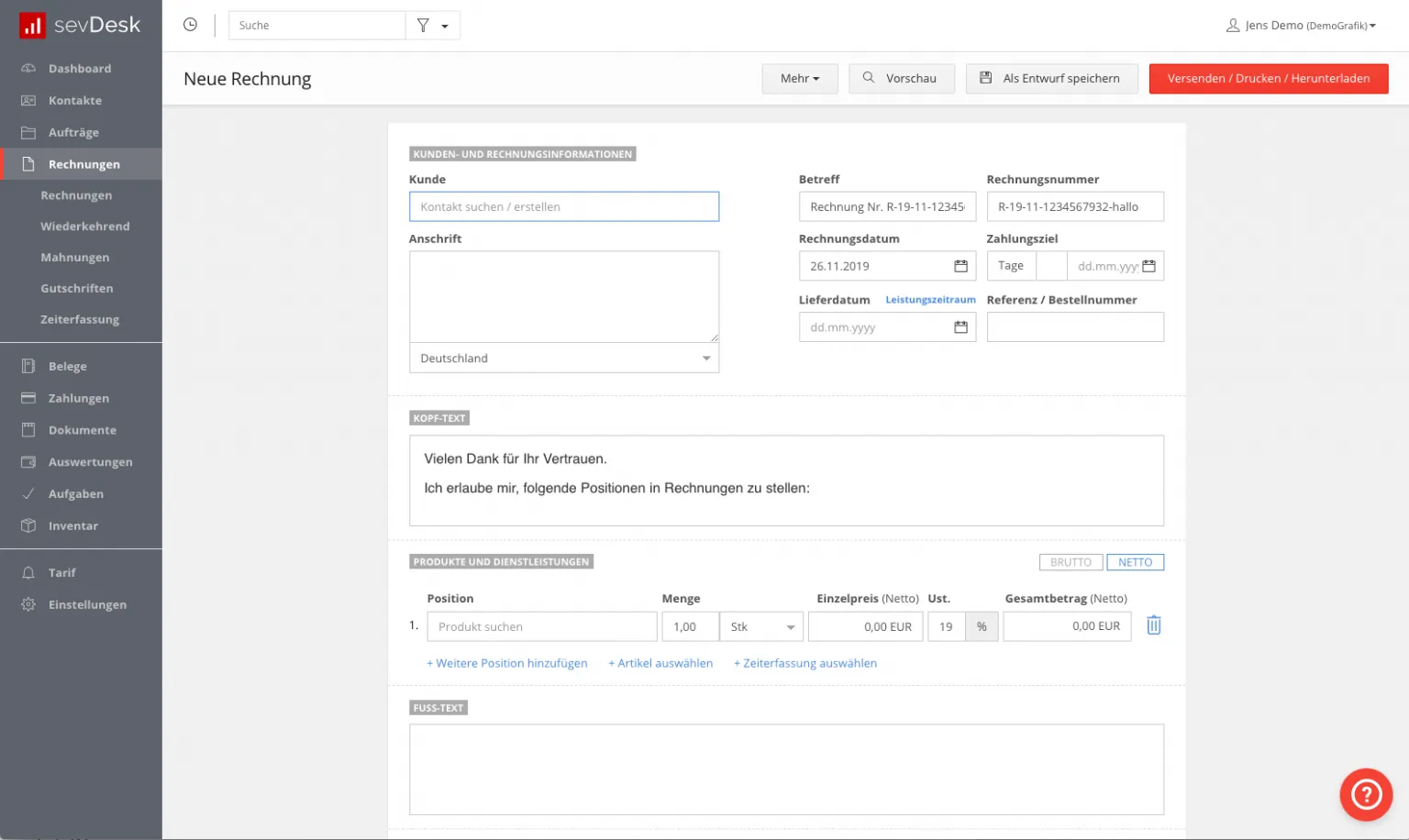Click the Suche search field
Screen dimensions: 1409x840
point(316,26)
